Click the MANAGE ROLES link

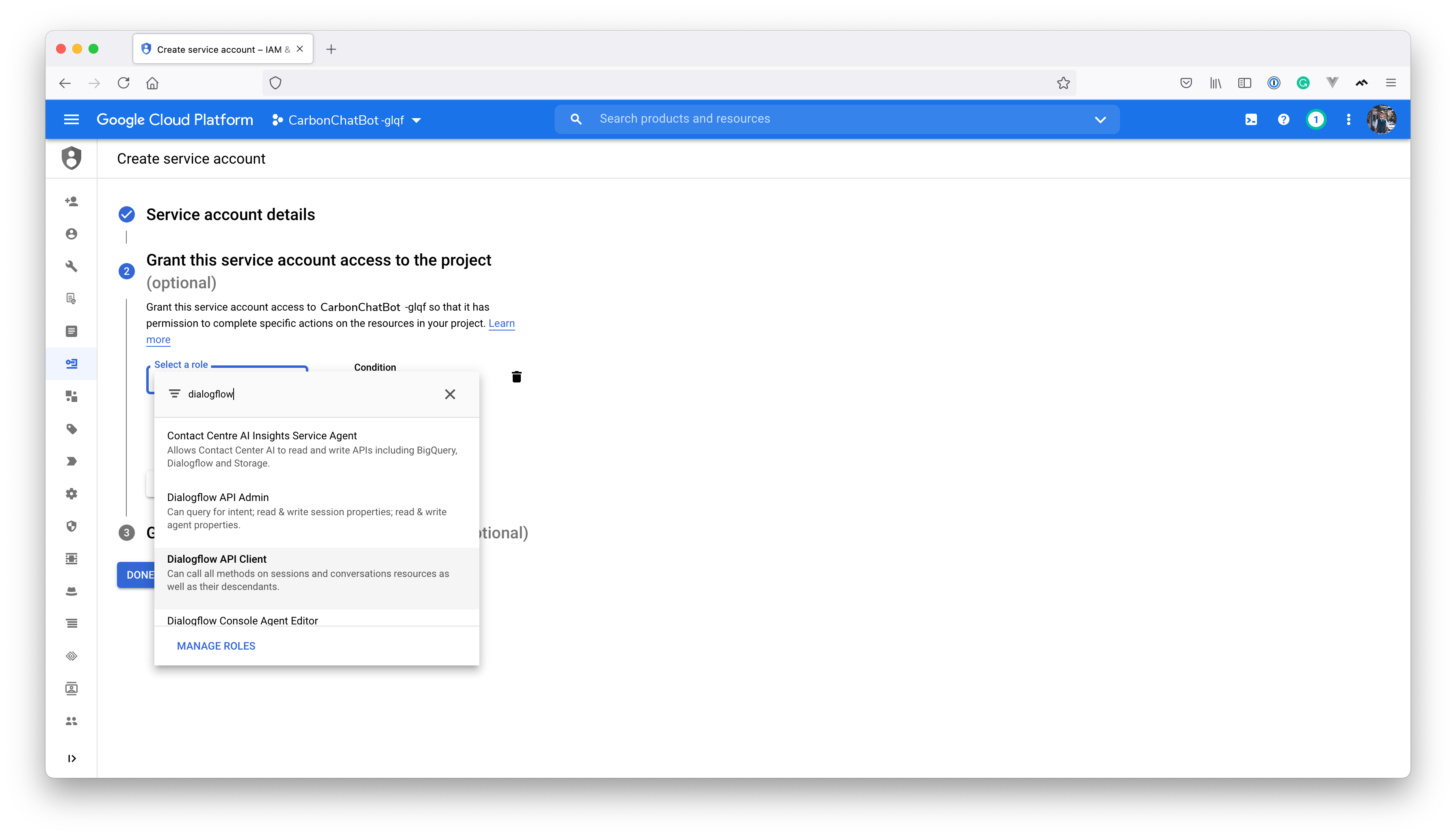216,646
